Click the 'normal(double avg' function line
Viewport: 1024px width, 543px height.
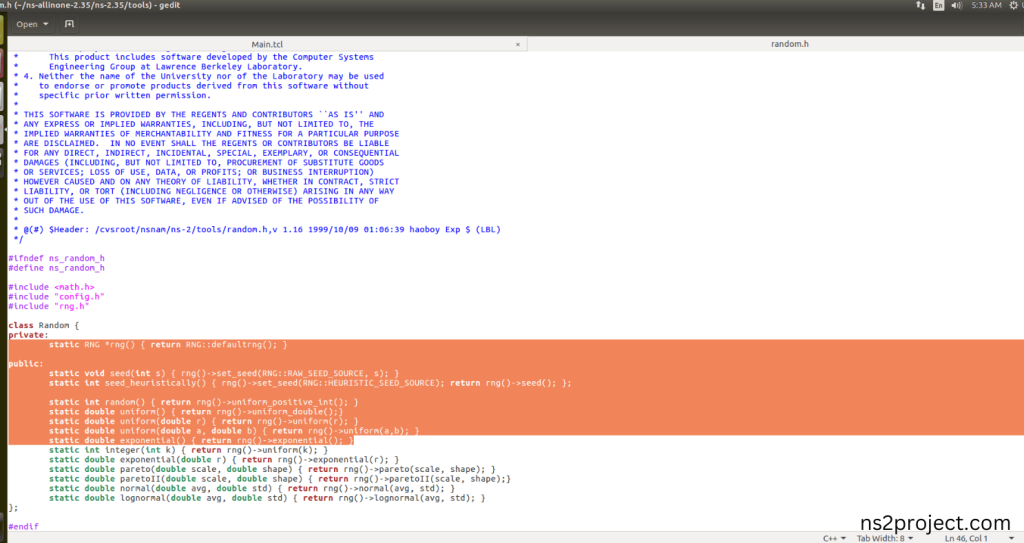coord(251,488)
